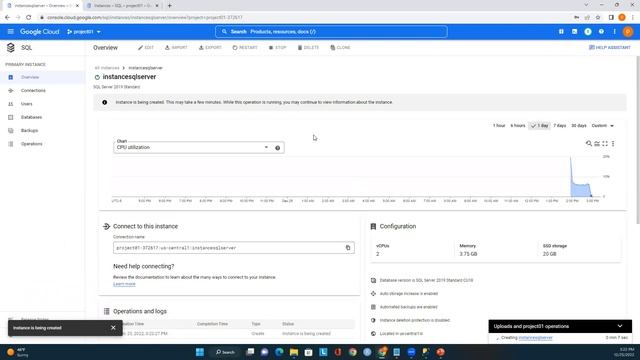Viewport: 640px width, 360px height.
Task: Select the 1 hour time range
Action: point(499,126)
